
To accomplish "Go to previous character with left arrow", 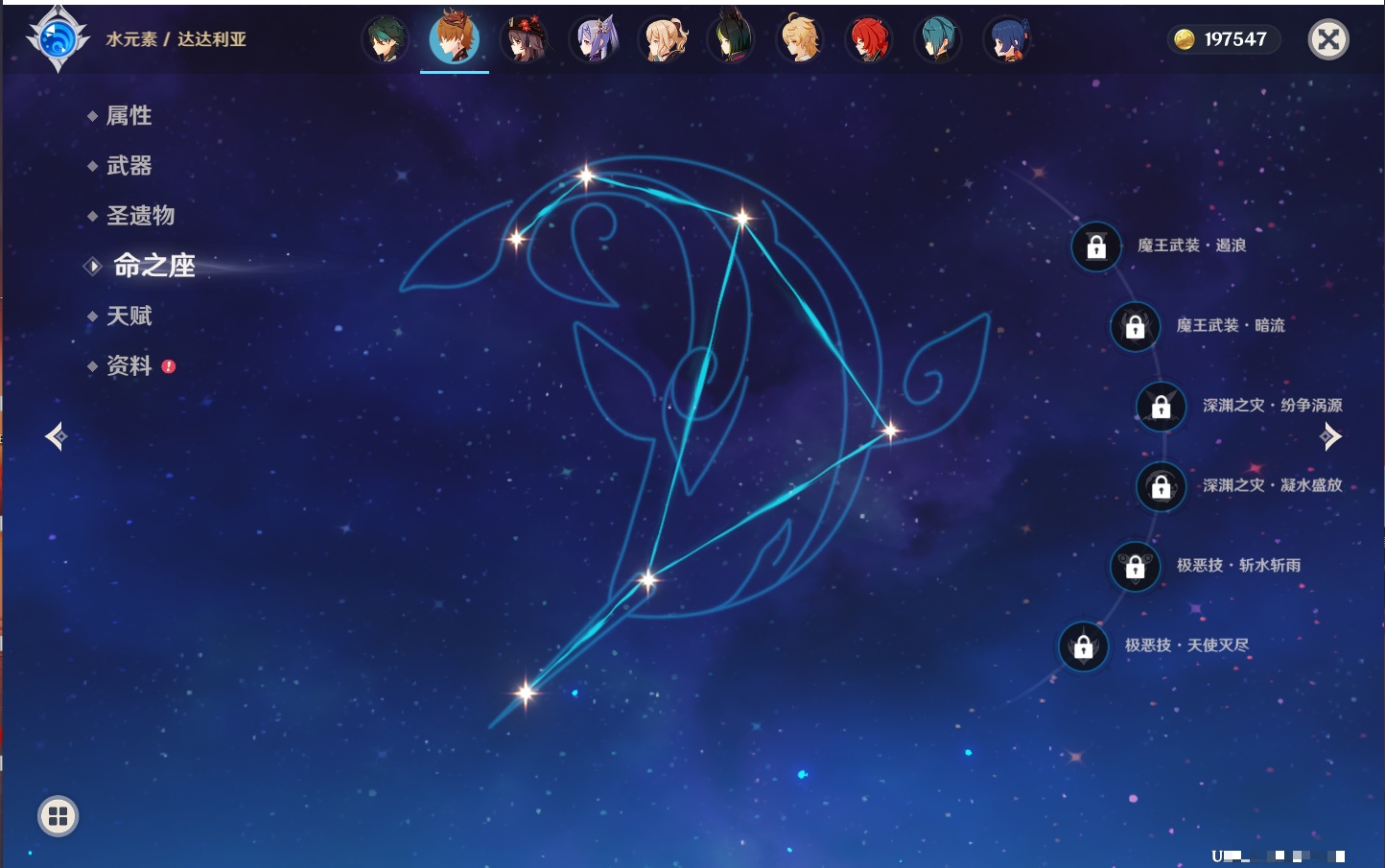I will tap(56, 437).
